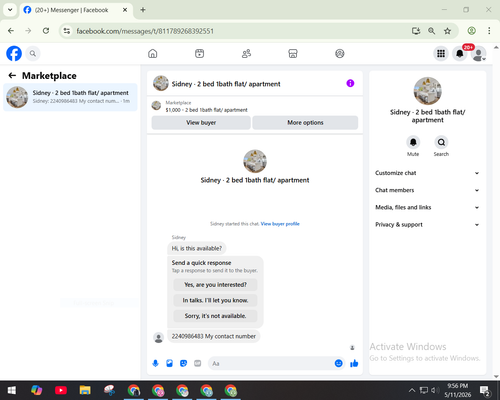
Task: Open the View buyer profile link
Action: coord(280,224)
